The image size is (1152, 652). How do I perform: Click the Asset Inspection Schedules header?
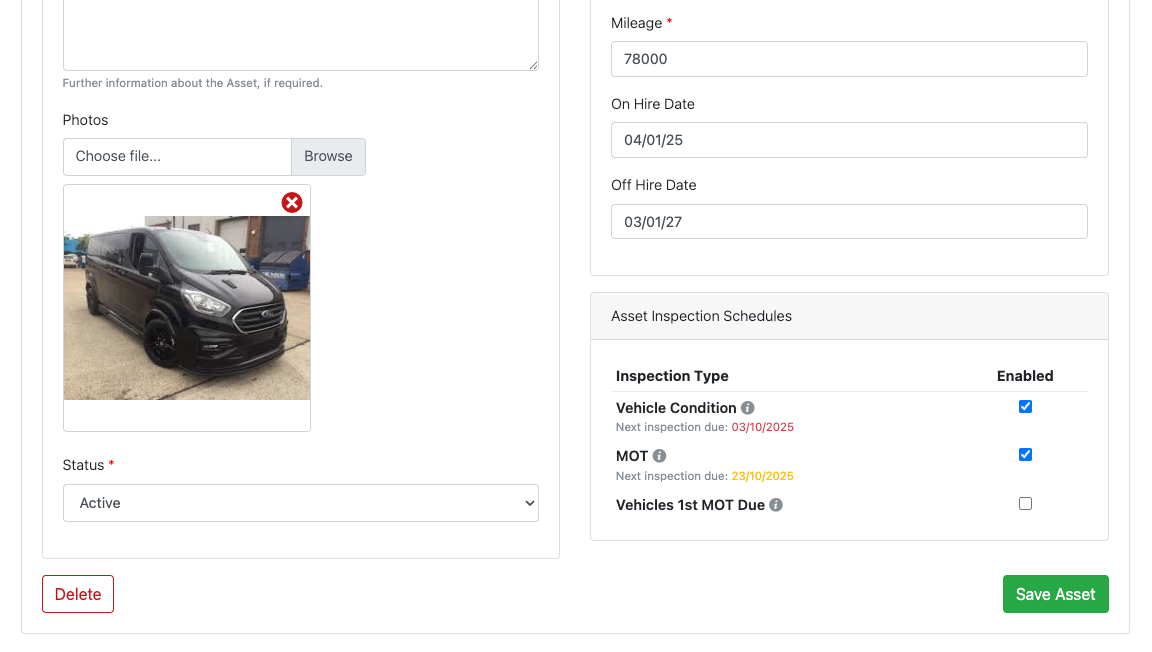[701, 316]
